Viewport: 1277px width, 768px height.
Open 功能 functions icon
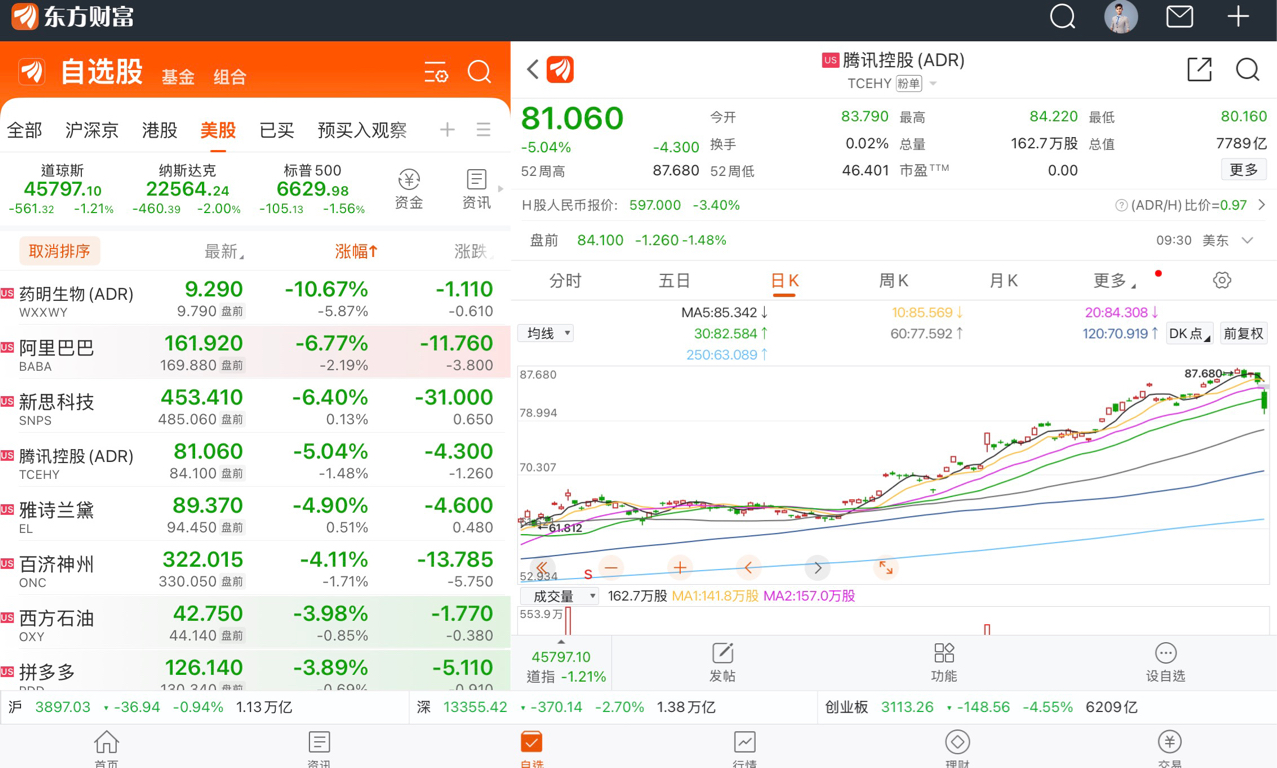(x=944, y=663)
